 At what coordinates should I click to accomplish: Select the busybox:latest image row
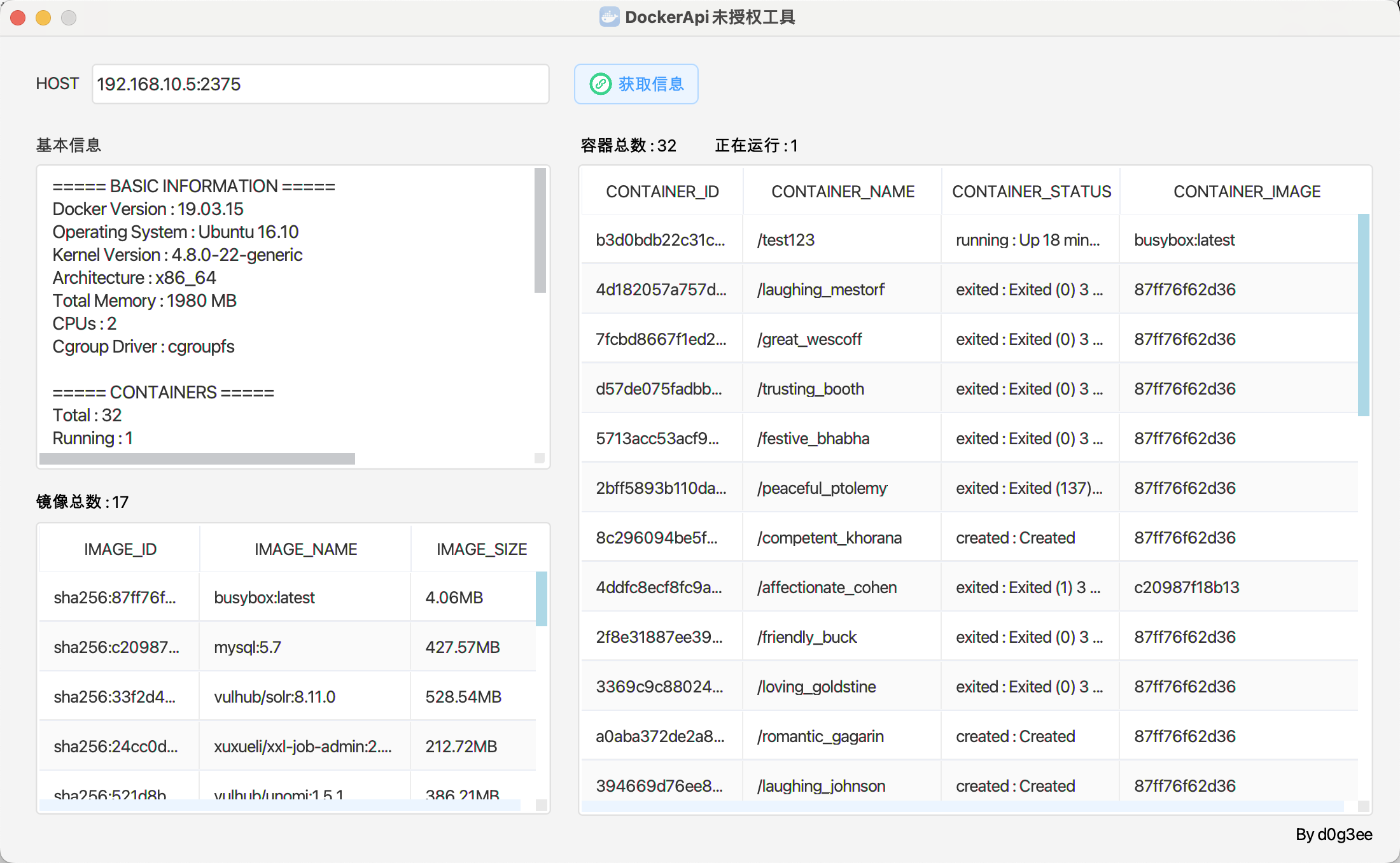[286, 597]
